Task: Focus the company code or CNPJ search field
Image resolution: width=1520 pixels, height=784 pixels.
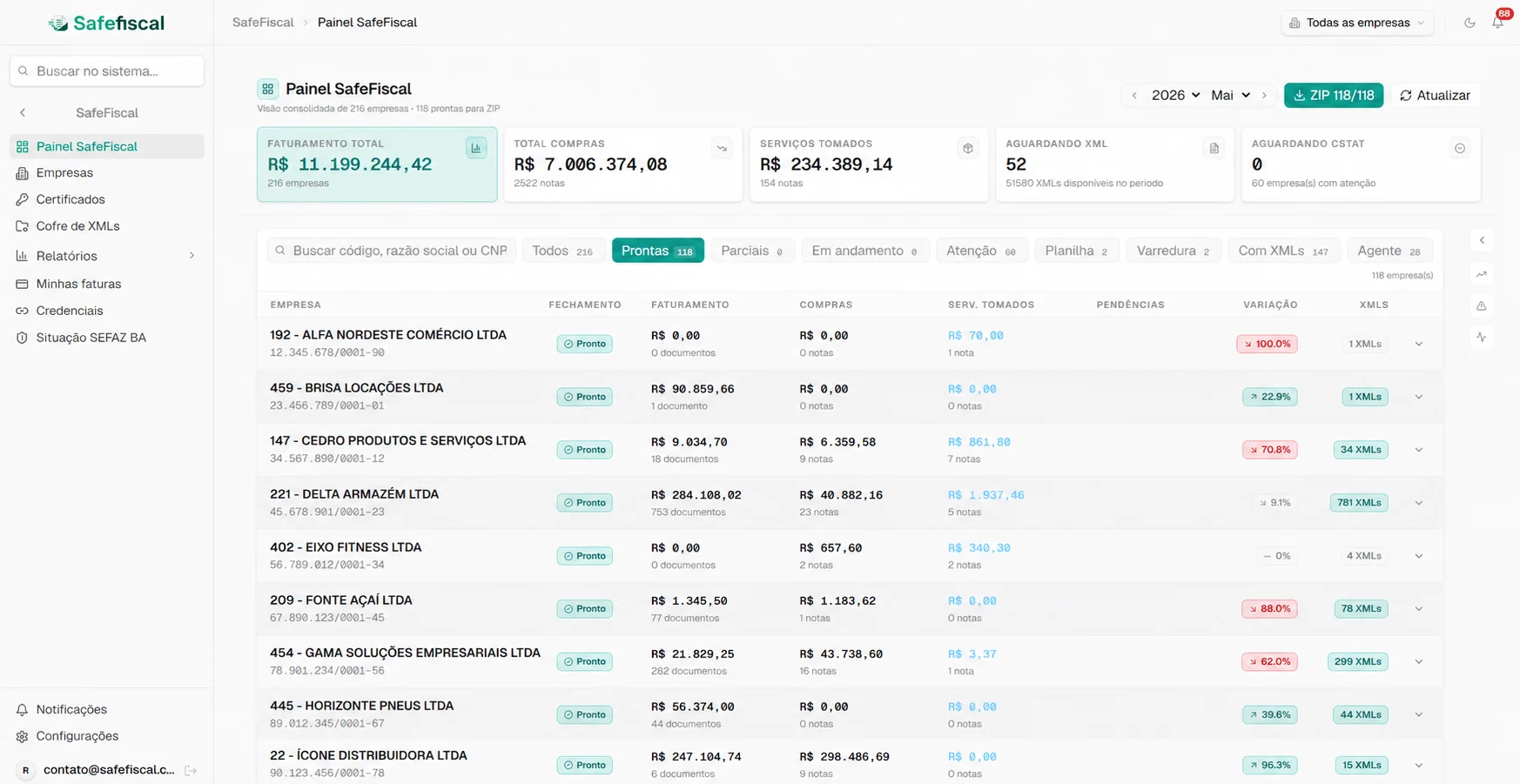Action: click(392, 251)
